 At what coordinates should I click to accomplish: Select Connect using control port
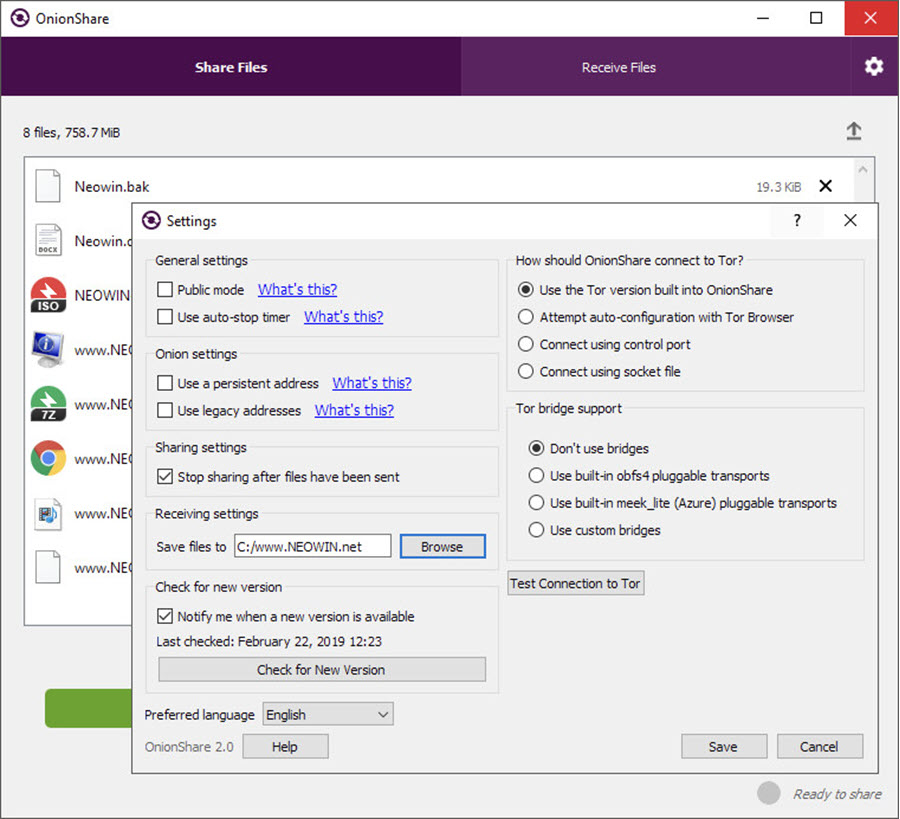pos(525,344)
